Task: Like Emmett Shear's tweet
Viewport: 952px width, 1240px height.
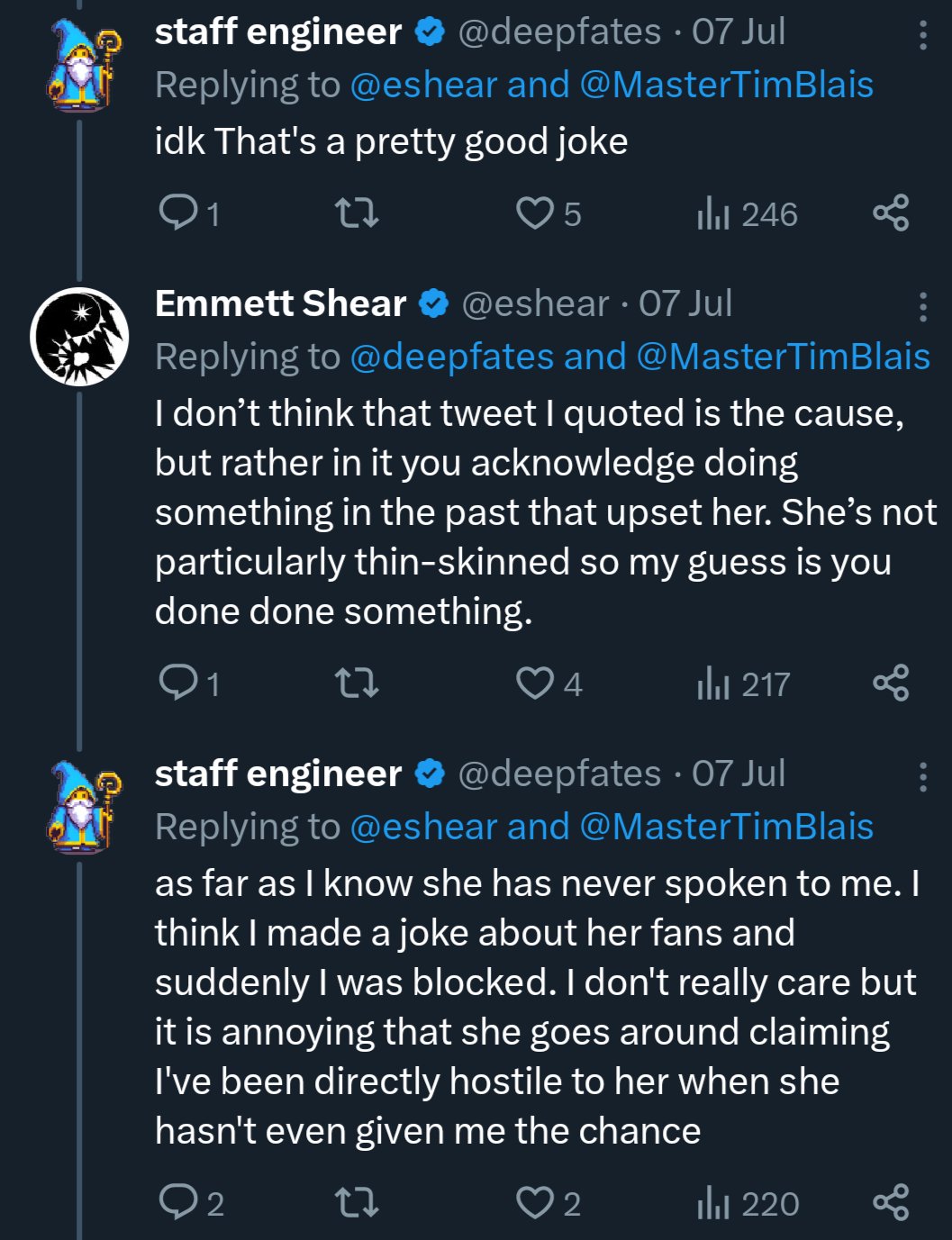Action: point(549,683)
